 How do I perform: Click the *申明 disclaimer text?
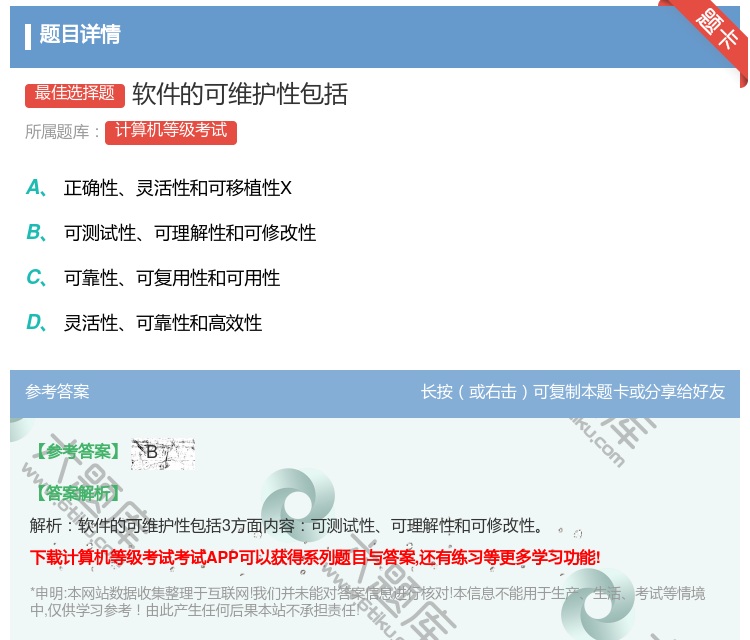tap(367, 601)
